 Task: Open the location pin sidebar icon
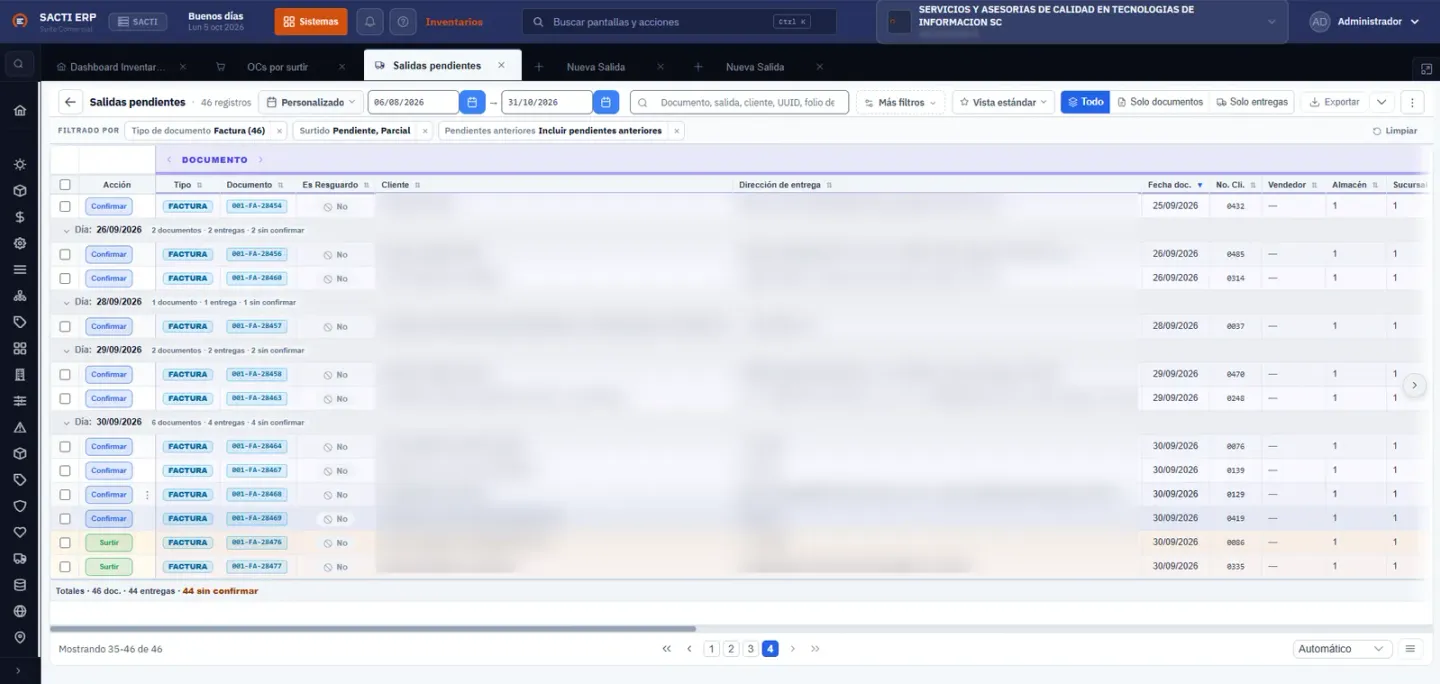click(x=20, y=638)
